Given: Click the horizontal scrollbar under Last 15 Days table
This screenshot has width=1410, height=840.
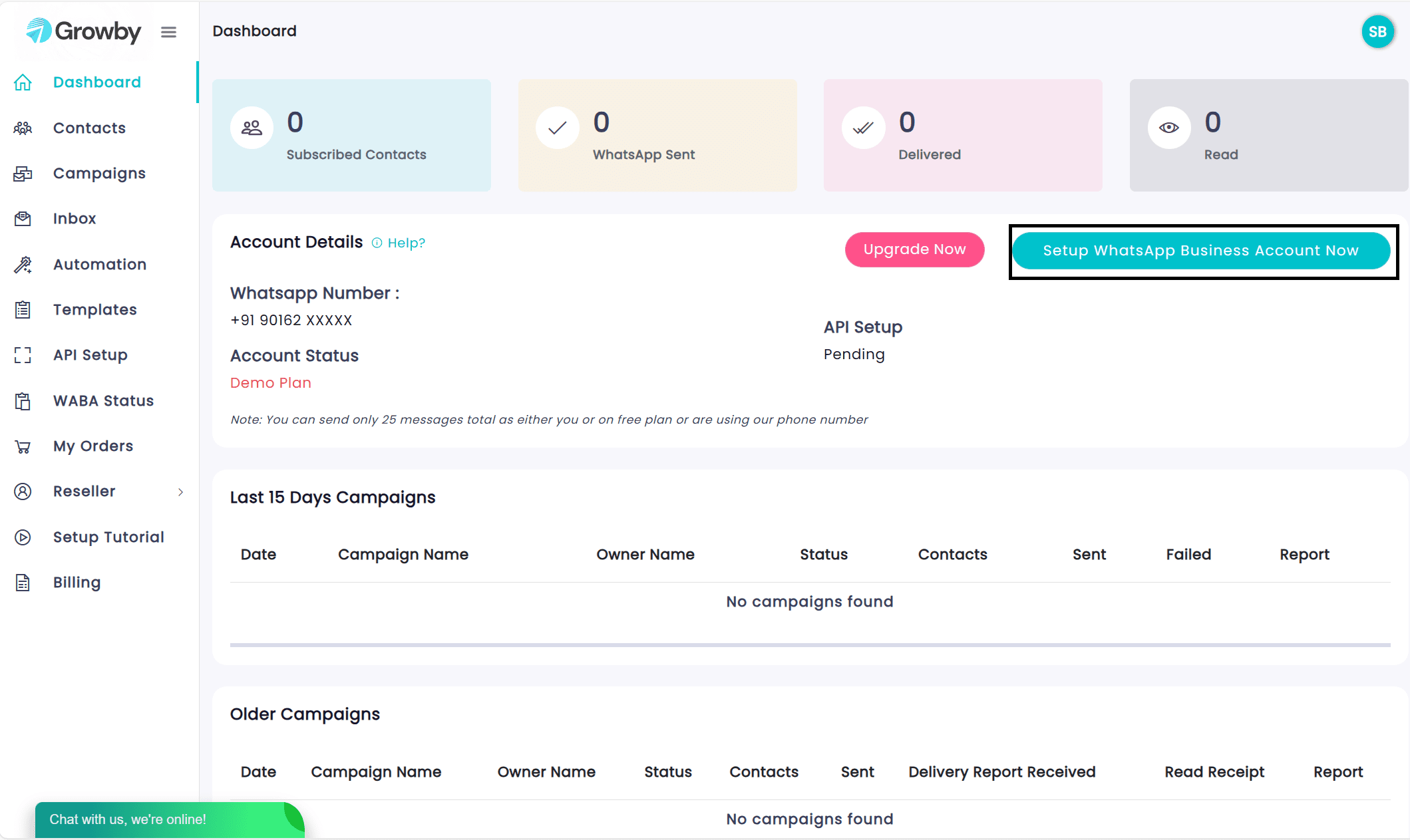Looking at the screenshot, I should point(810,645).
